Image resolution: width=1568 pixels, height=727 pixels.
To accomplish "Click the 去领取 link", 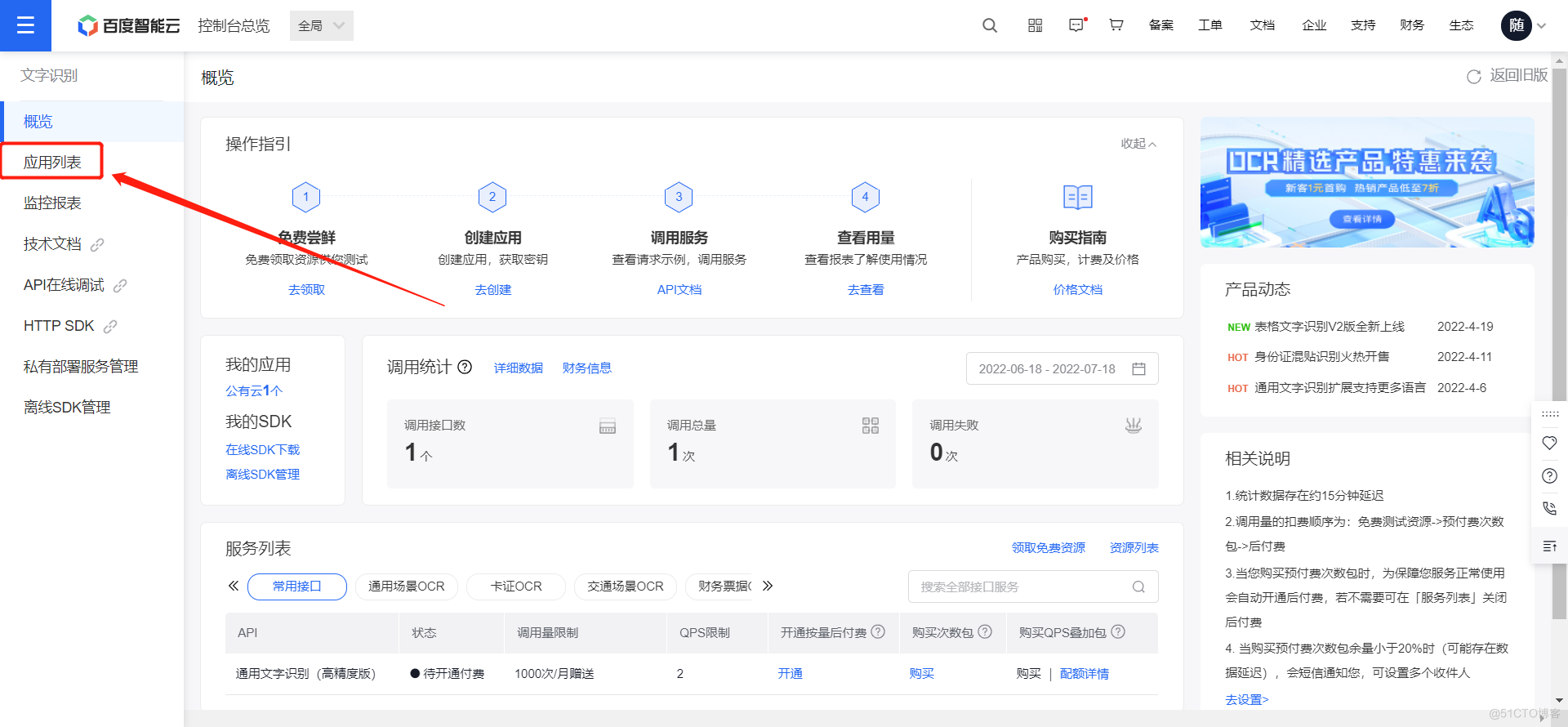I will [x=306, y=290].
